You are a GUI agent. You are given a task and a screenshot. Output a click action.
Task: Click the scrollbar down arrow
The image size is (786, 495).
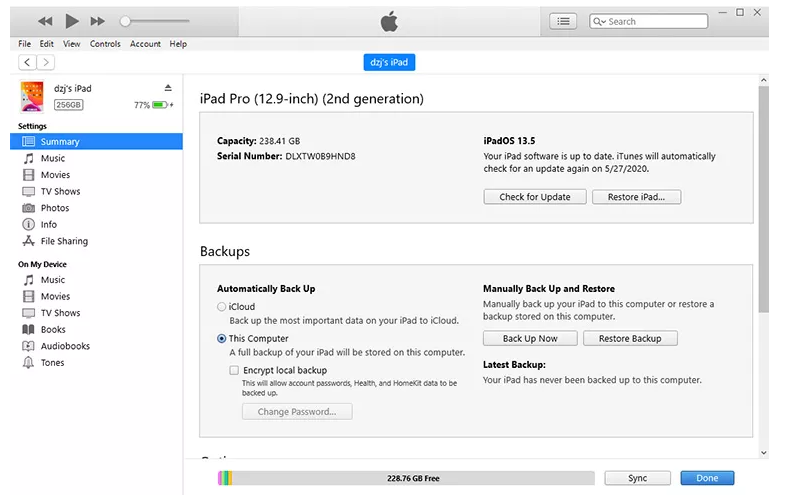tap(763, 452)
